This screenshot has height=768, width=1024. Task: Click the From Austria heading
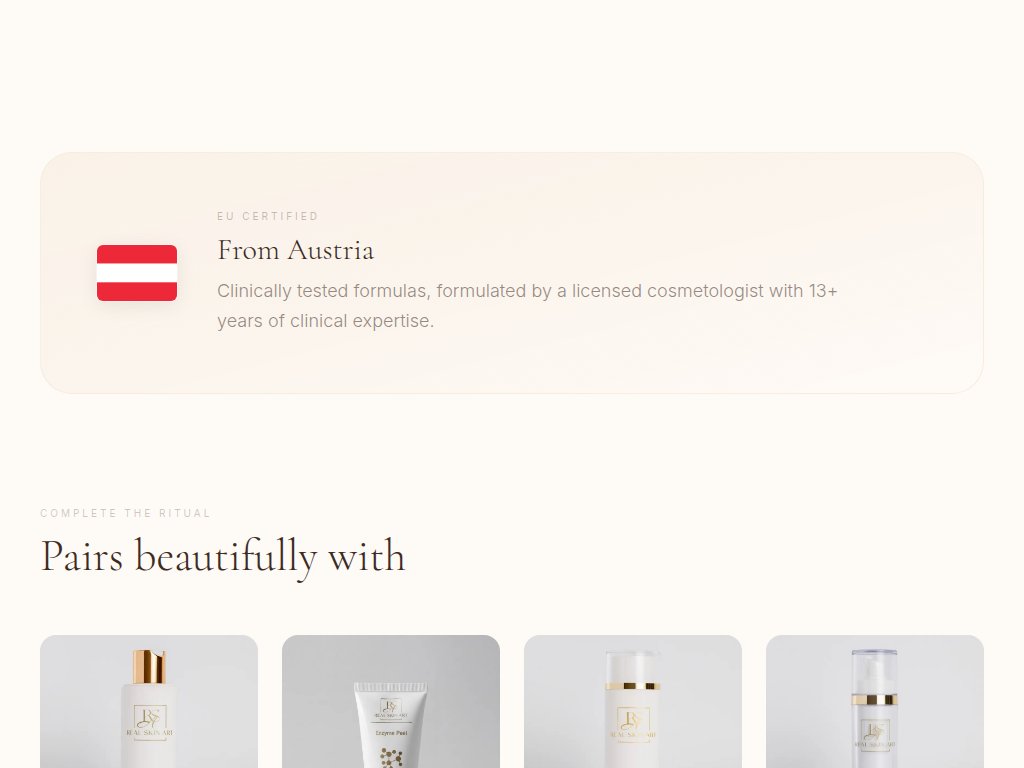pos(296,250)
